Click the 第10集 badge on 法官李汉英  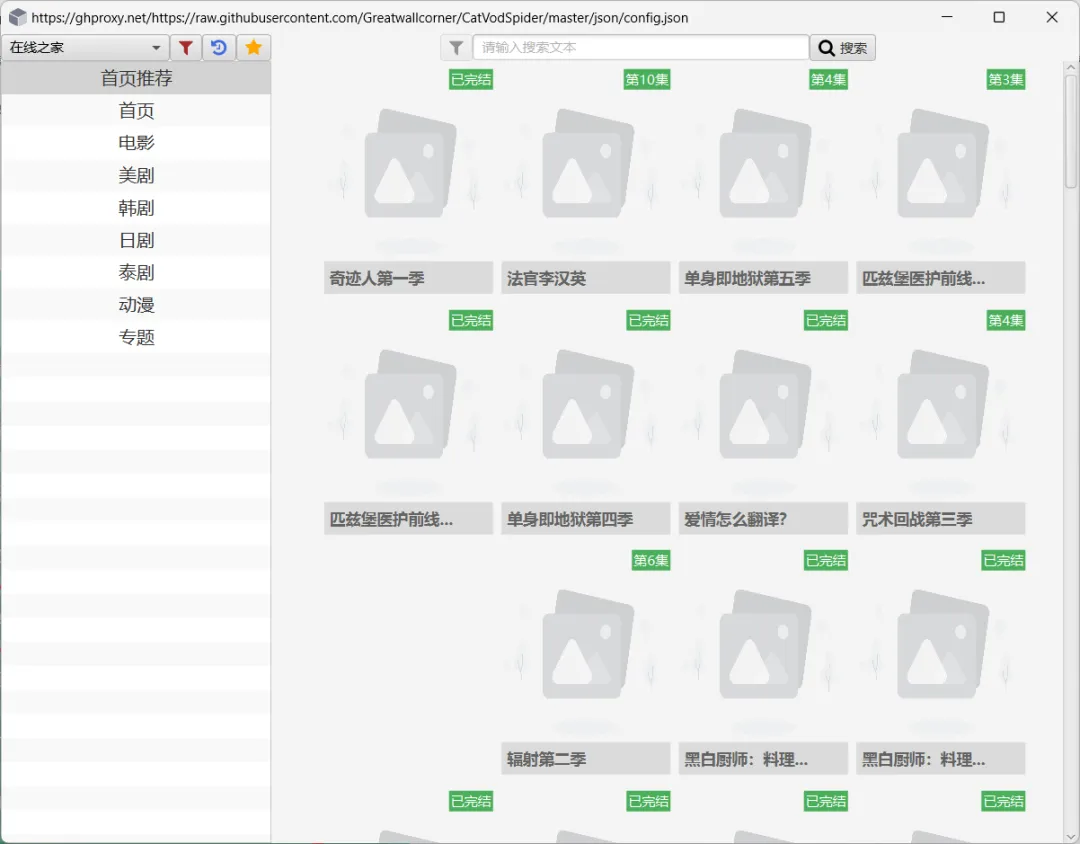(x=647, y=80)
